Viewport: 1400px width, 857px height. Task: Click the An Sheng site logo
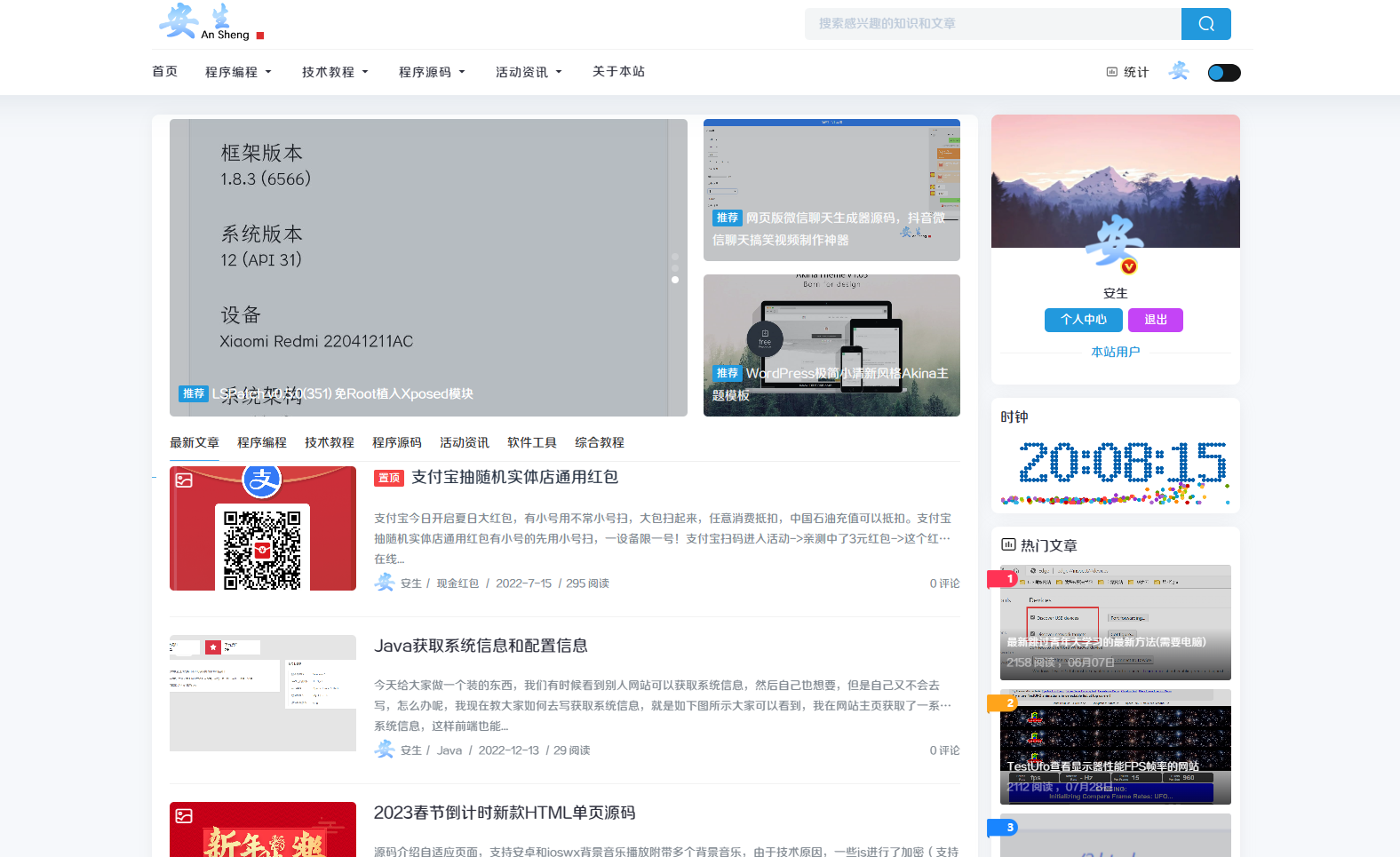coord(211,22)
